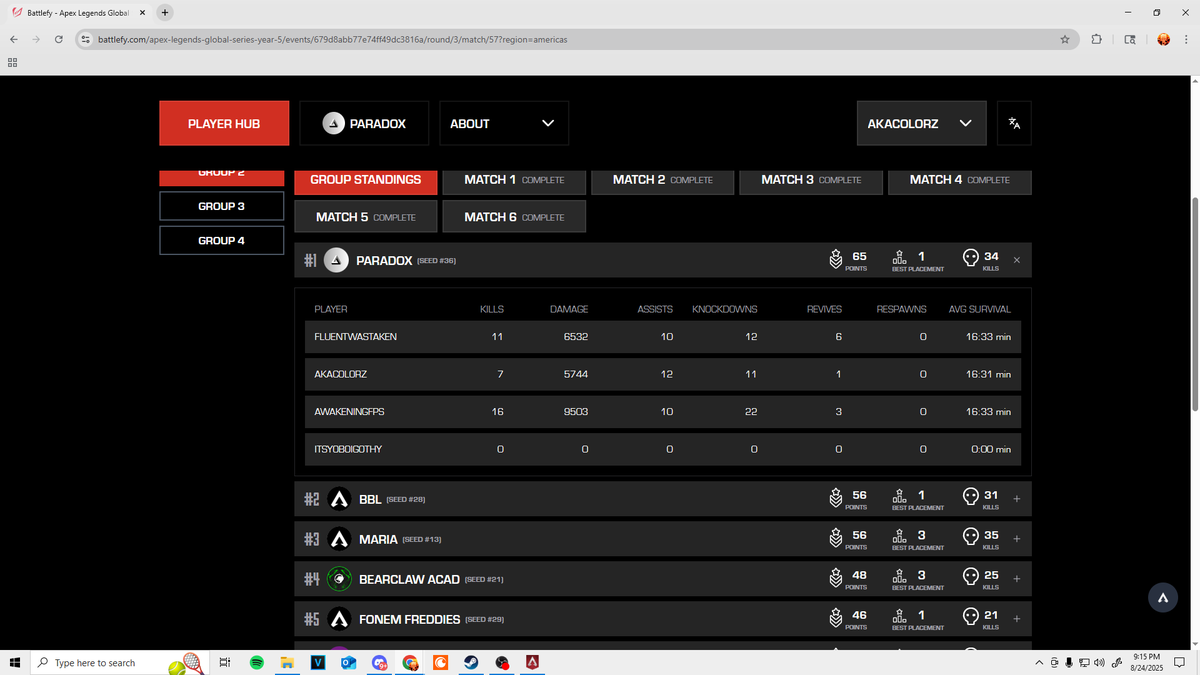Bookmark this page with star icon
The image size is (1200, 675).
[x=1065, y=39]
